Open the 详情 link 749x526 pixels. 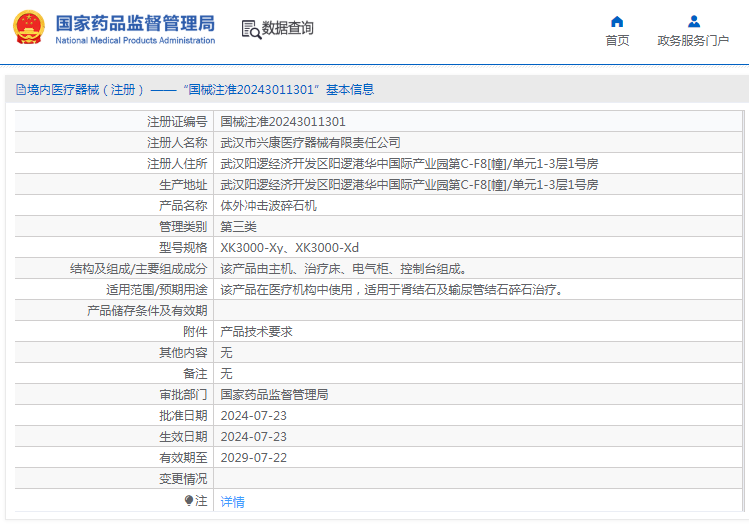(233, 502)
